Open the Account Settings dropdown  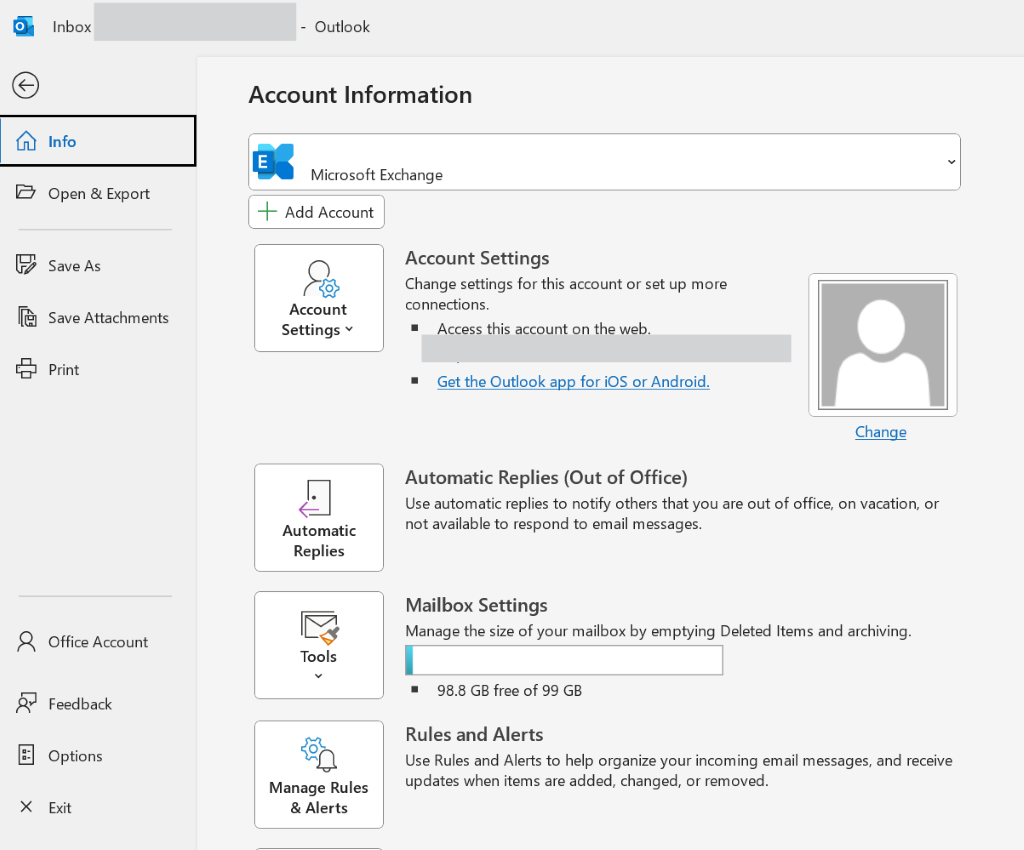pos(318,297)
